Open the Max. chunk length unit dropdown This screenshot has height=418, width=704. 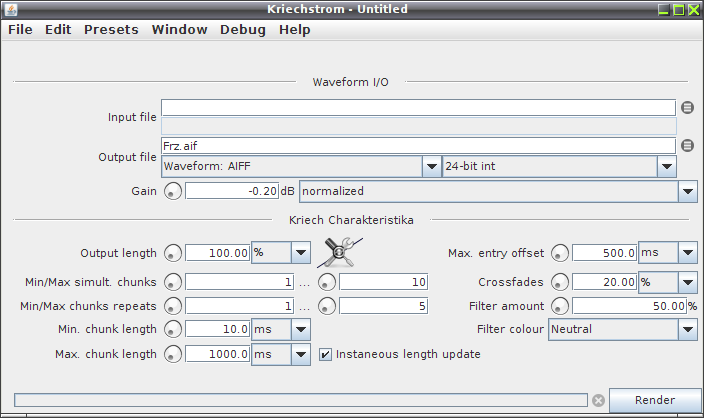[x=281, y=354]
